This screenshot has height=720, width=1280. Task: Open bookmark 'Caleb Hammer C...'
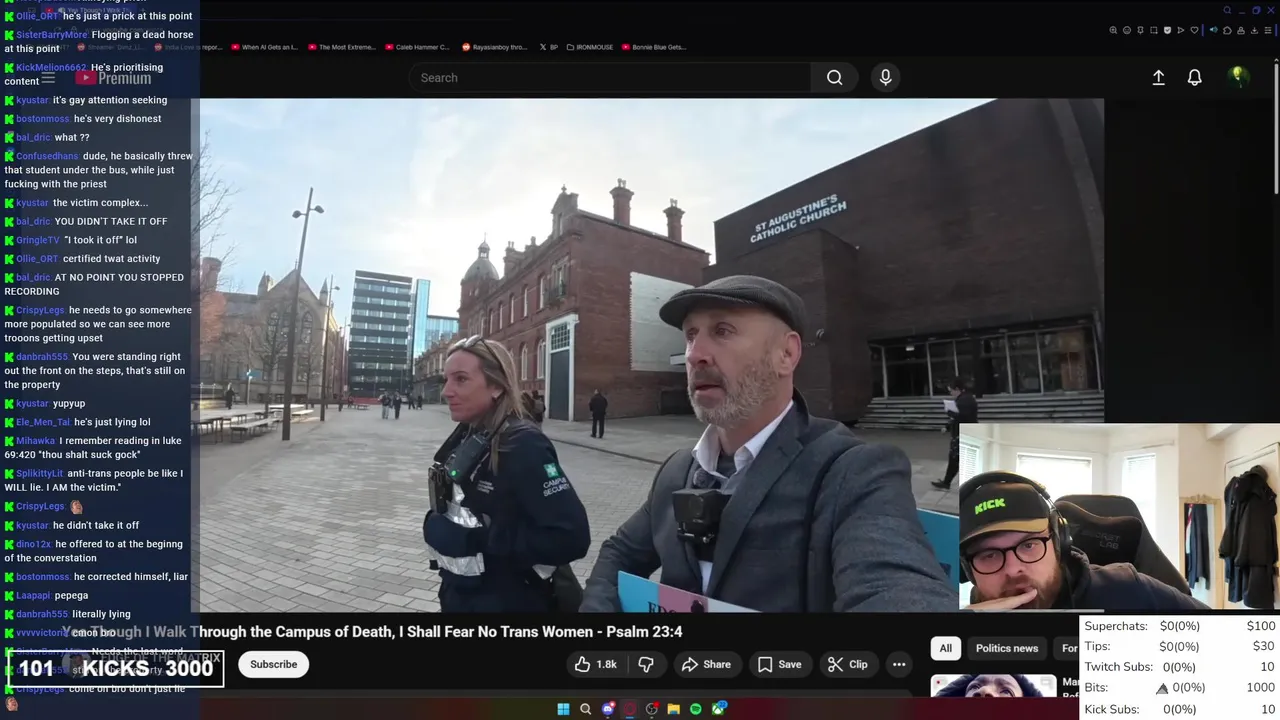point(417,47)
